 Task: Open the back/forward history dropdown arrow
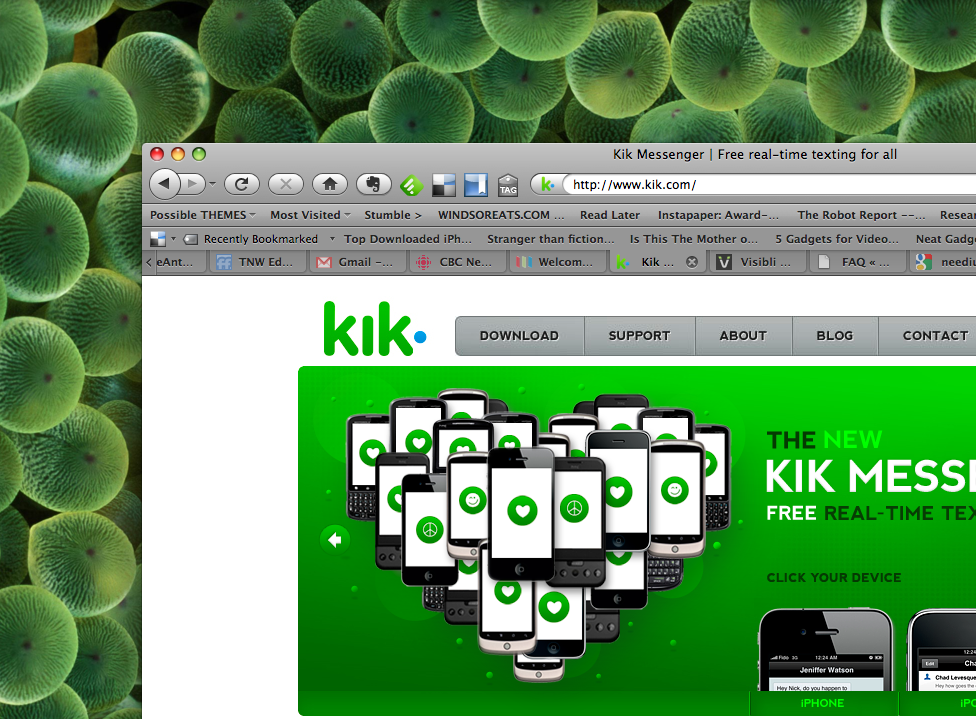tap(212, 184)
